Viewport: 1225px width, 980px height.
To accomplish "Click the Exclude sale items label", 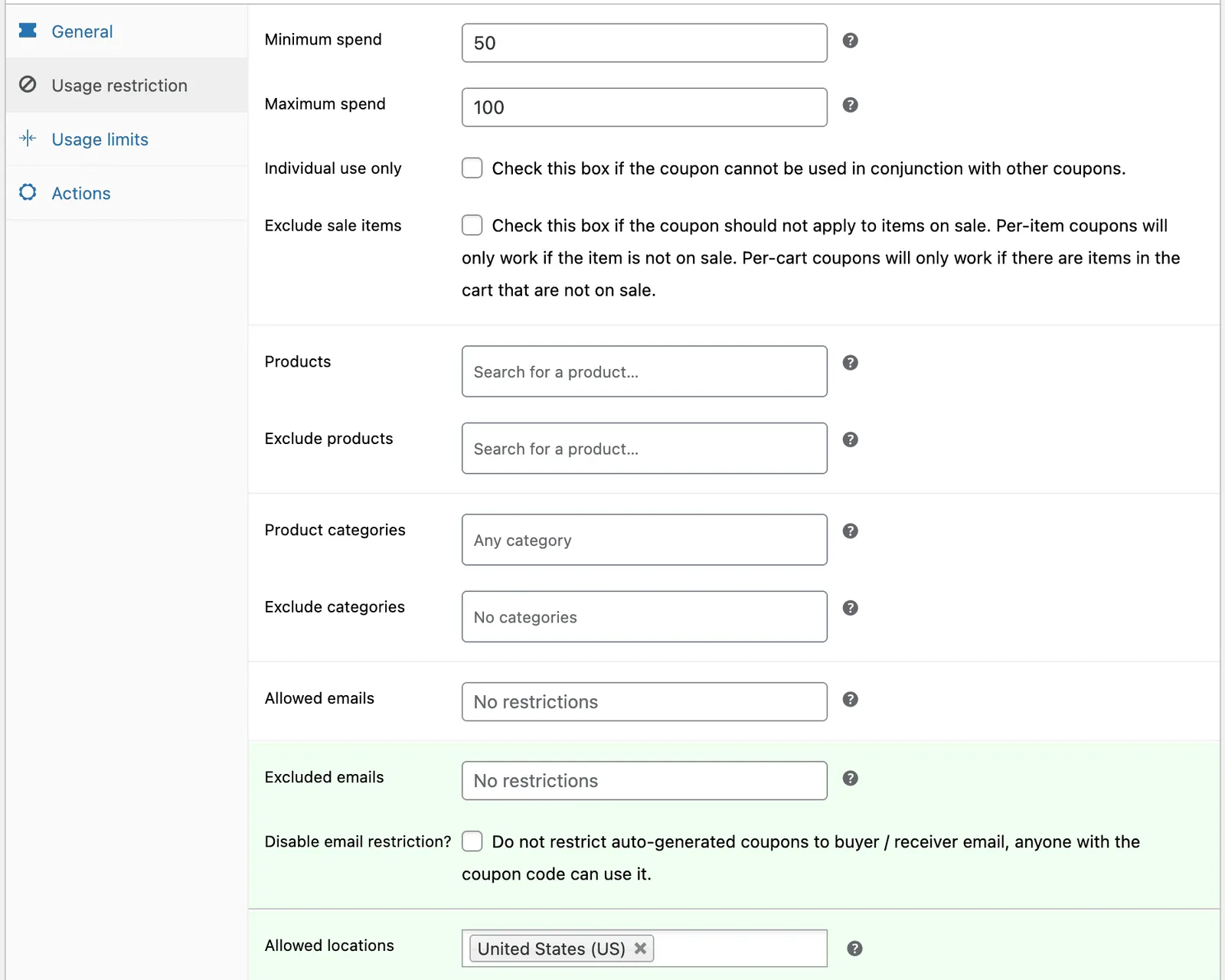I will [x=333, y=226].
